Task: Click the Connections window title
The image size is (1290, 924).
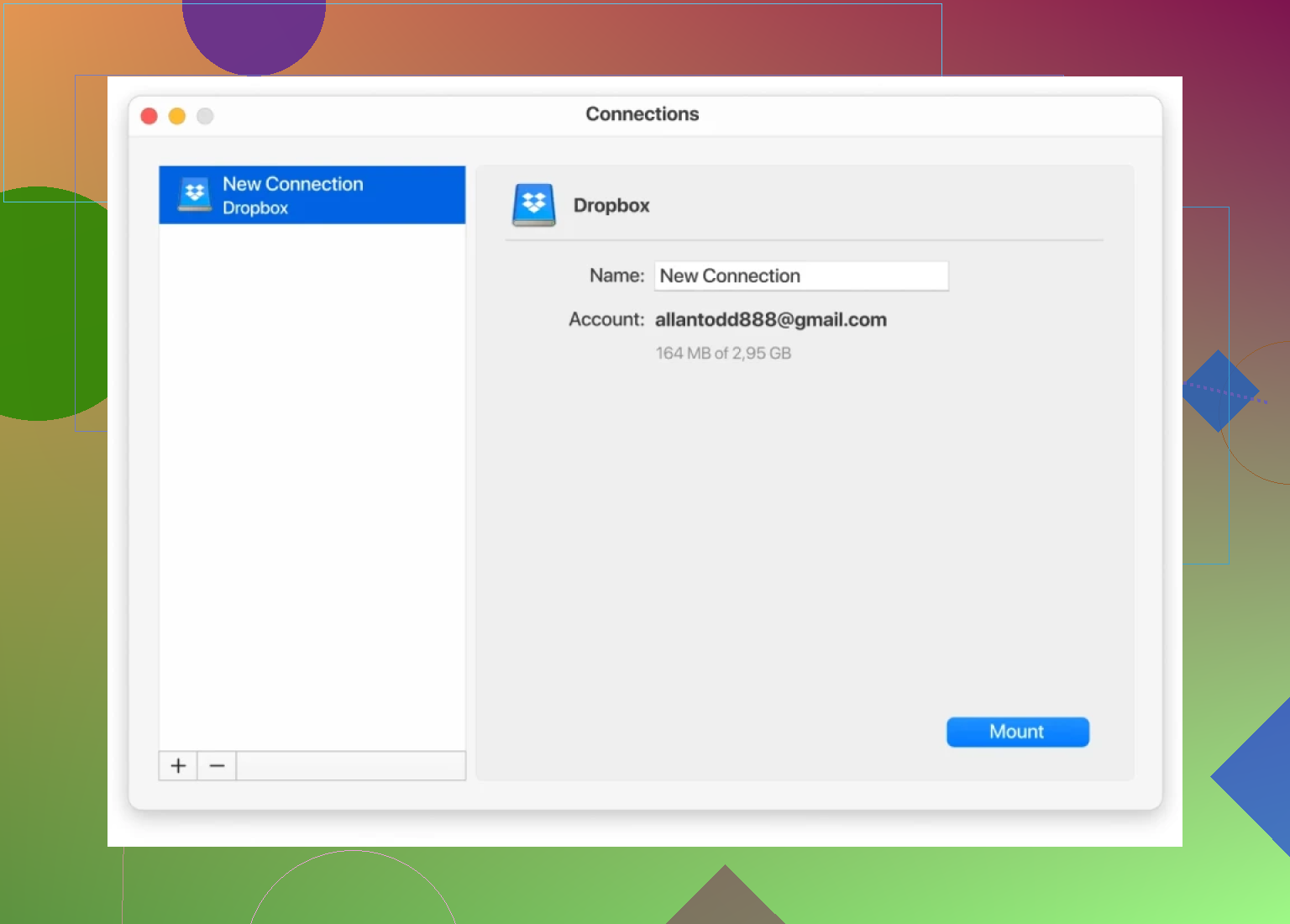Action: tap(642, 114)
